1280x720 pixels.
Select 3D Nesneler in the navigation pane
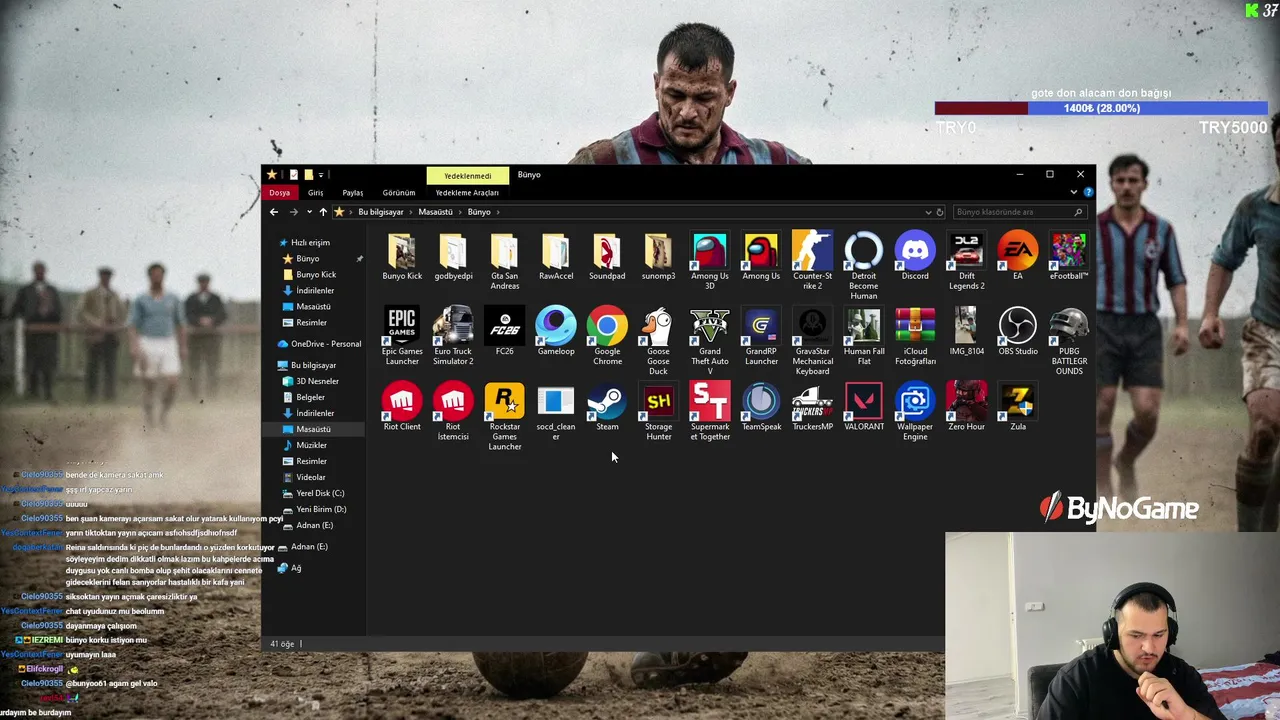[317, 381]
